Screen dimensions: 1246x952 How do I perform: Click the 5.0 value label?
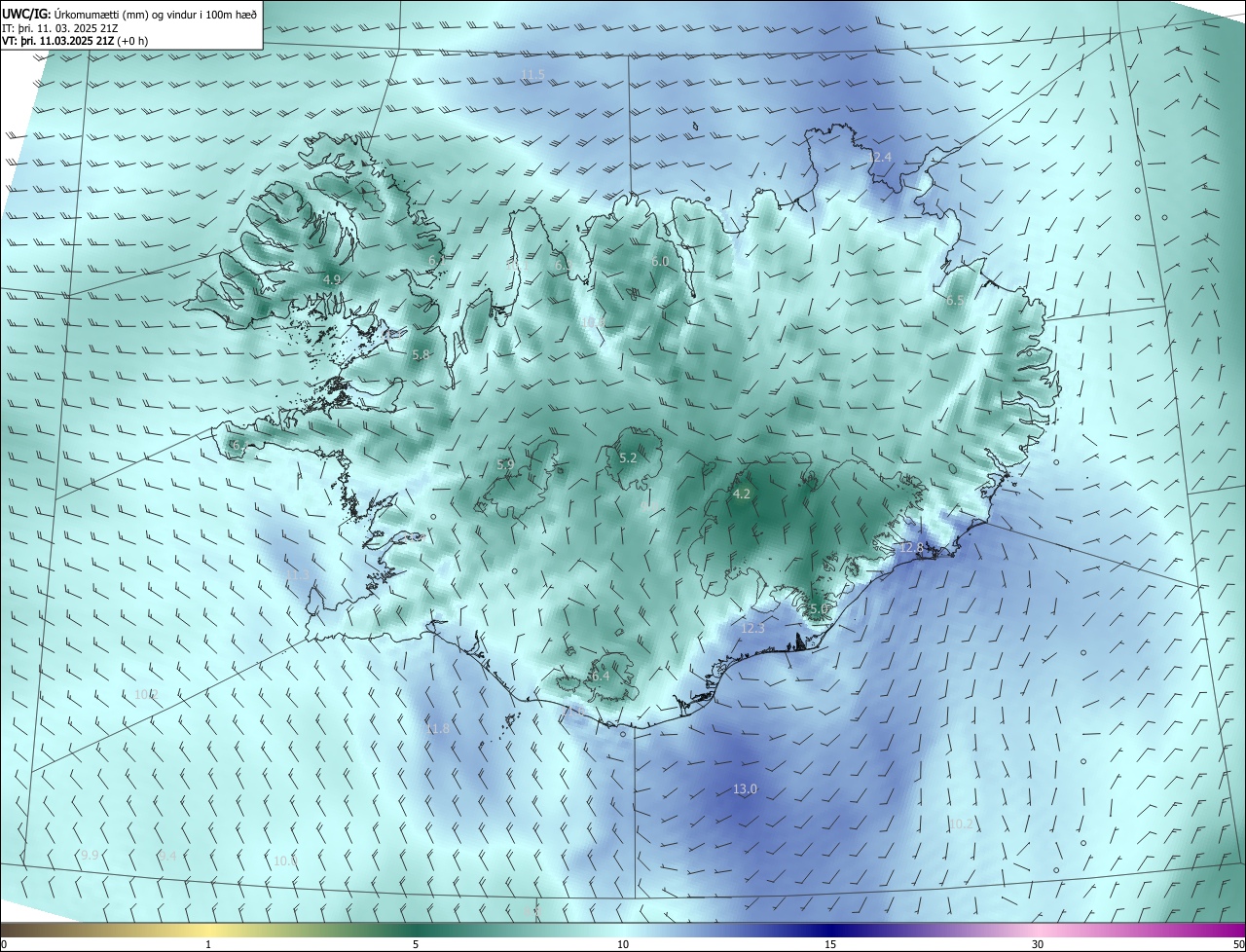[x=819, y=609]
